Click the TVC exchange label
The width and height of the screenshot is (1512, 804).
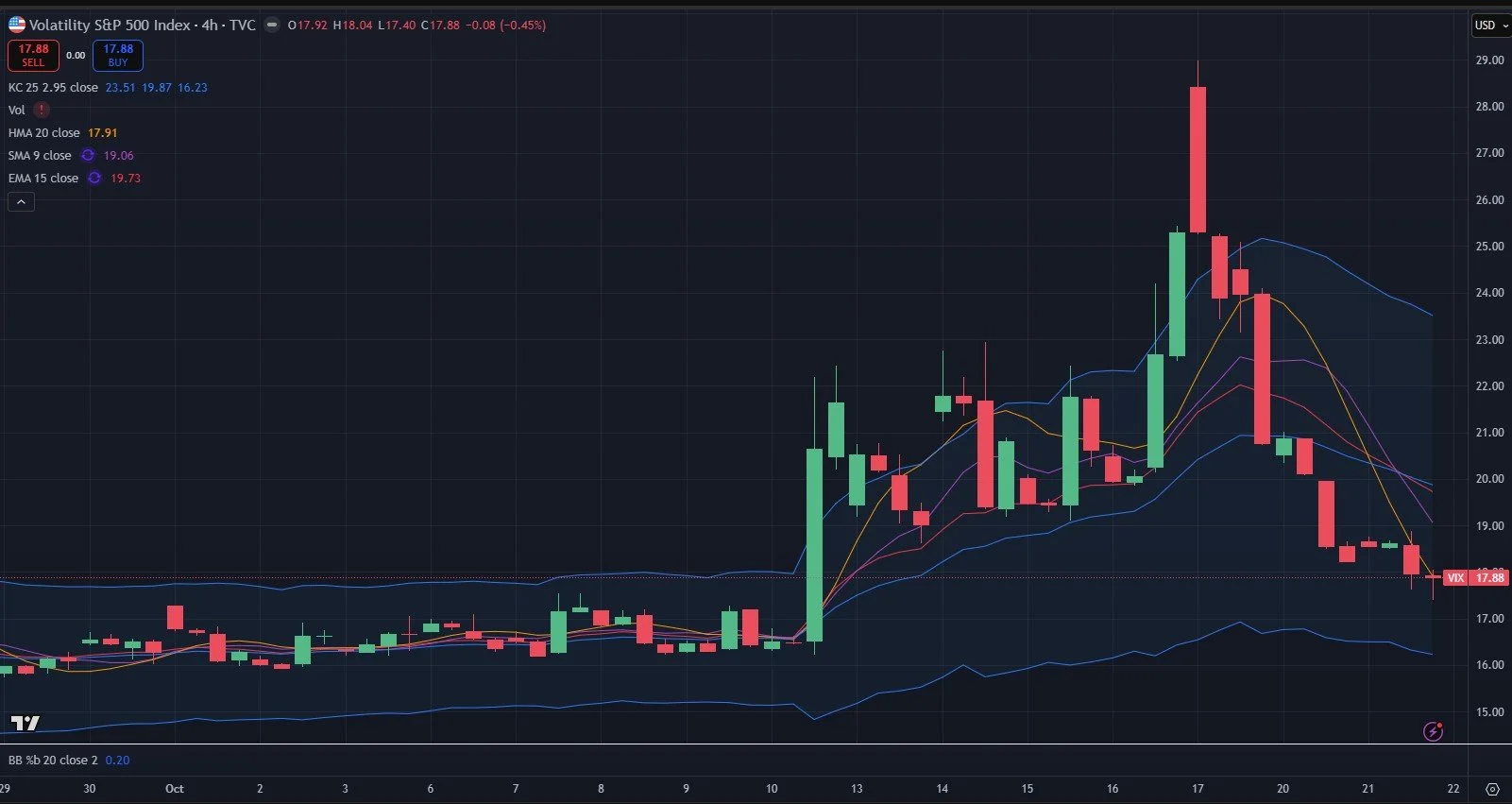coord(243,26)
